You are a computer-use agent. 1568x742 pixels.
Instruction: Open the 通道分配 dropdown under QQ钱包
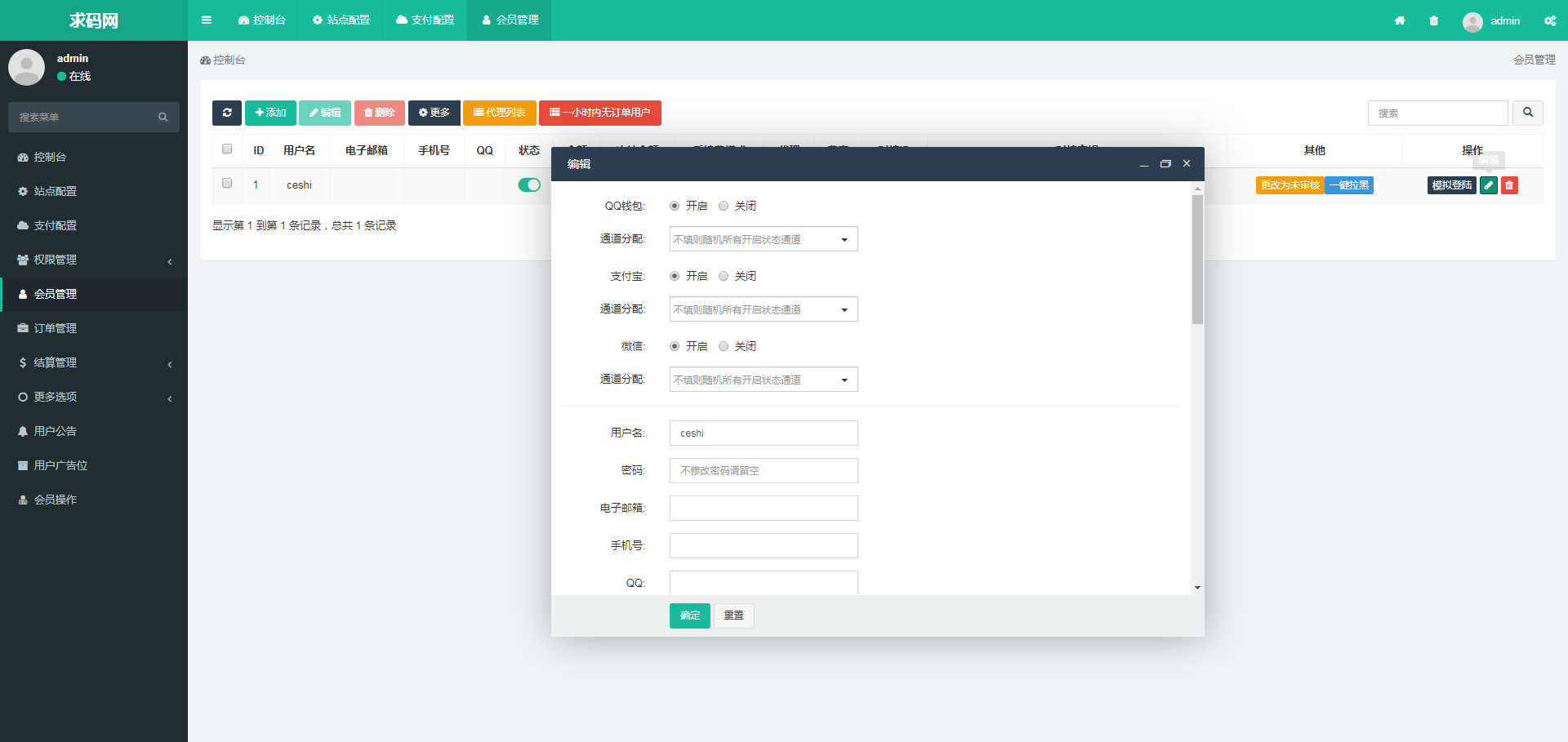(763, 239)
